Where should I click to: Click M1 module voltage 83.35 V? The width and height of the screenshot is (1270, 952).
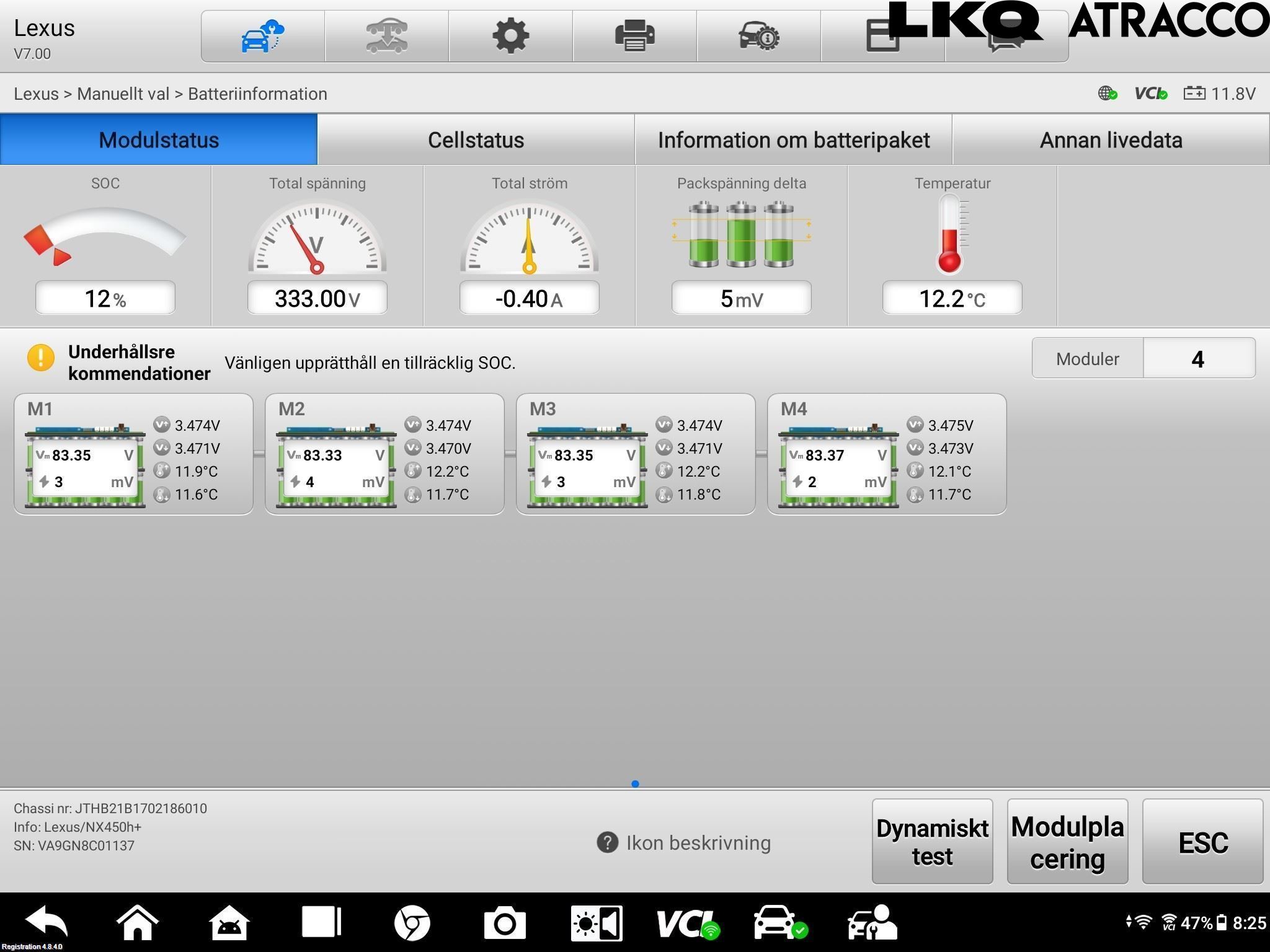(x=85, y=456)
